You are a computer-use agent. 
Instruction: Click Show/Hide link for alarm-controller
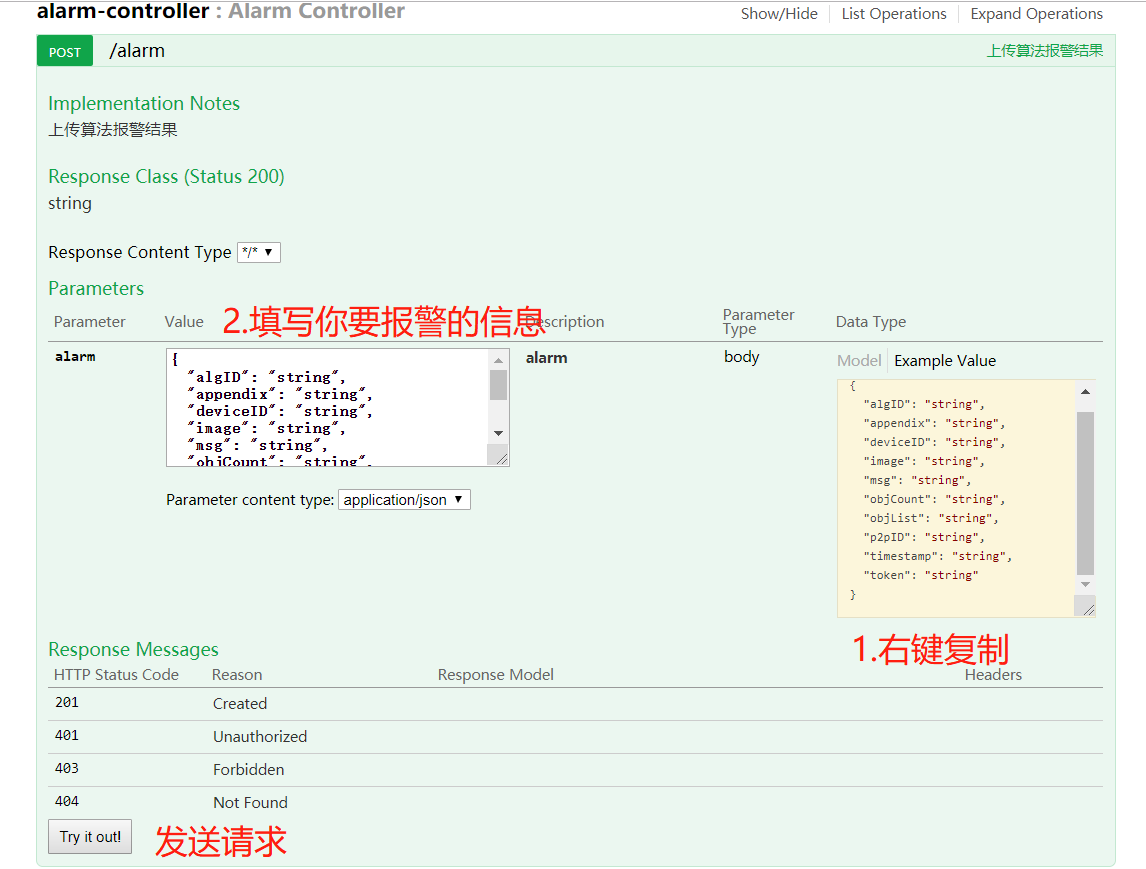779,14
